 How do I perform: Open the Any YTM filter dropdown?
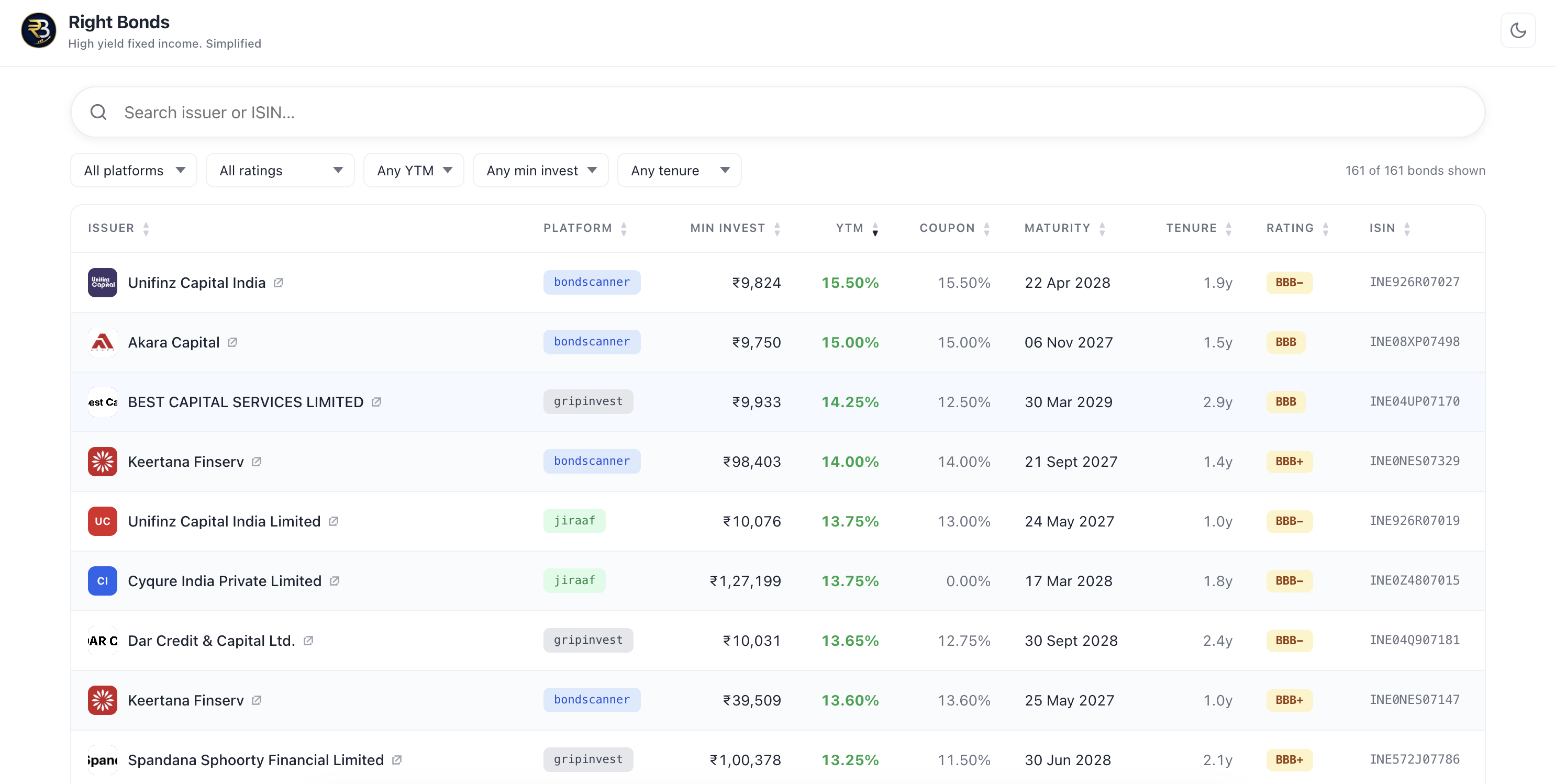tap(414, 171)
